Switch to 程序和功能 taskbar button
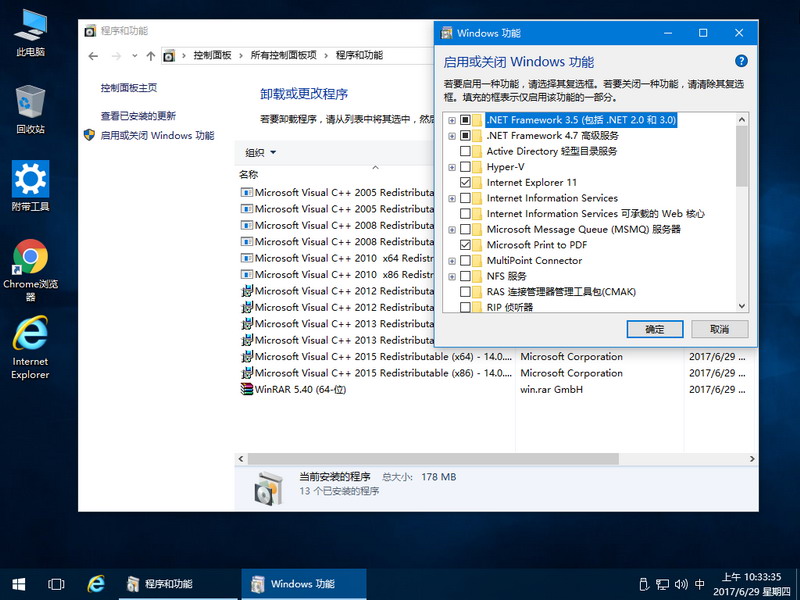800x600 pixels. tap(179, 584)
